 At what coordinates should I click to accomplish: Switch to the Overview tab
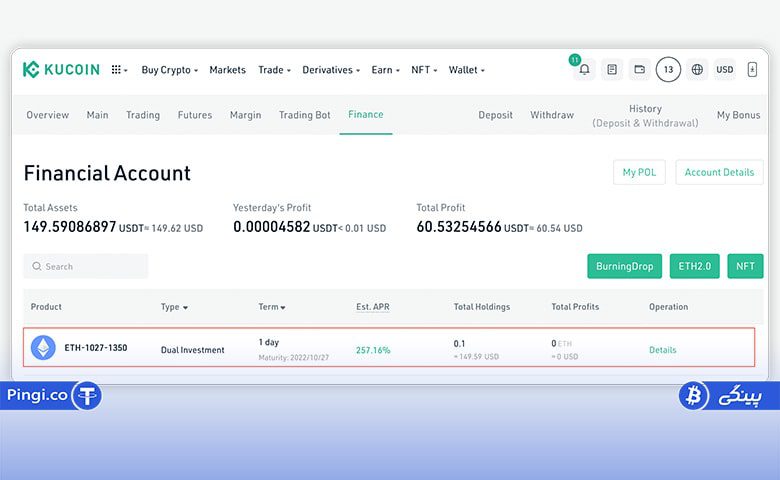(x=48, y=115)
